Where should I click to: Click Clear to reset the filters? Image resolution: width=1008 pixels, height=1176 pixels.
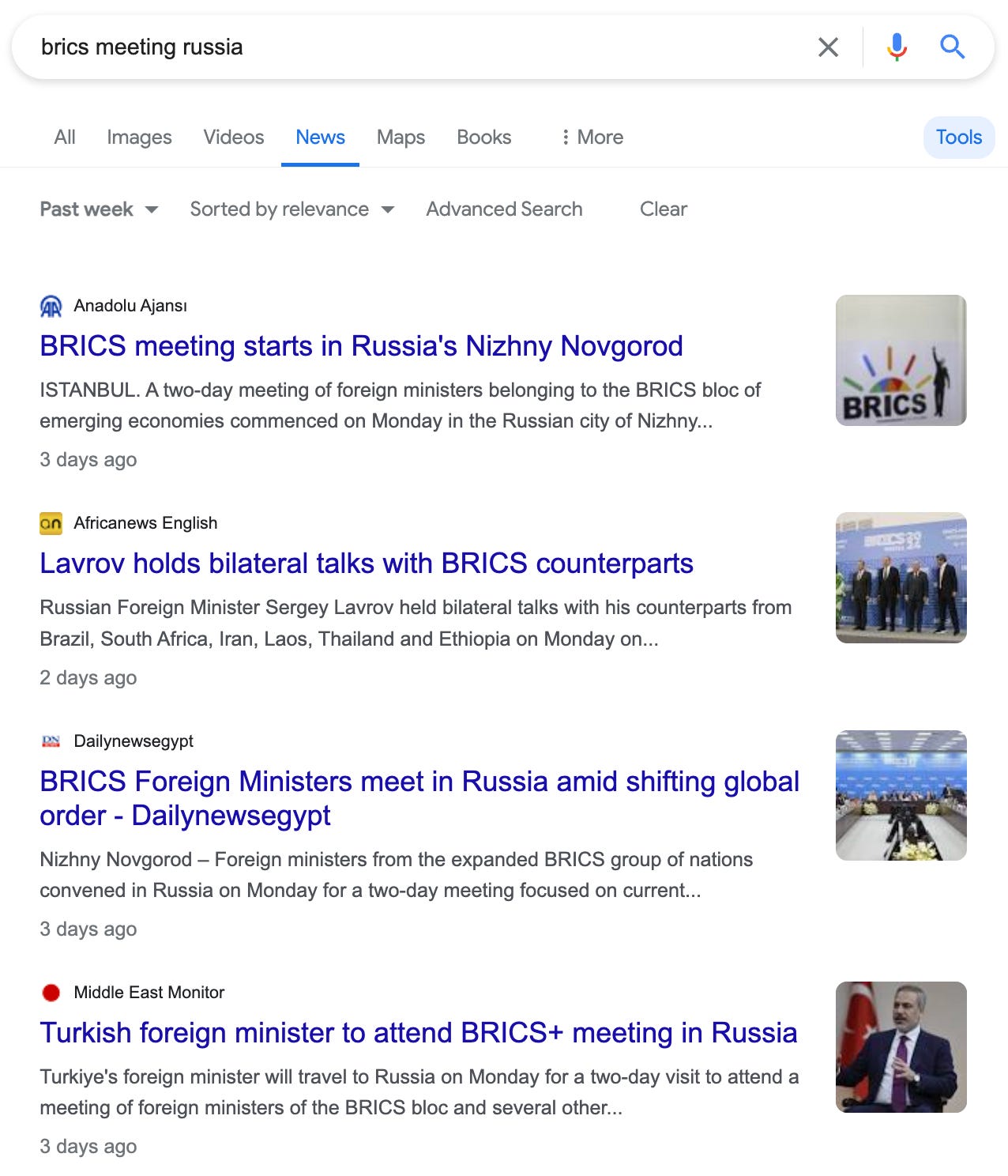[664, 209]
